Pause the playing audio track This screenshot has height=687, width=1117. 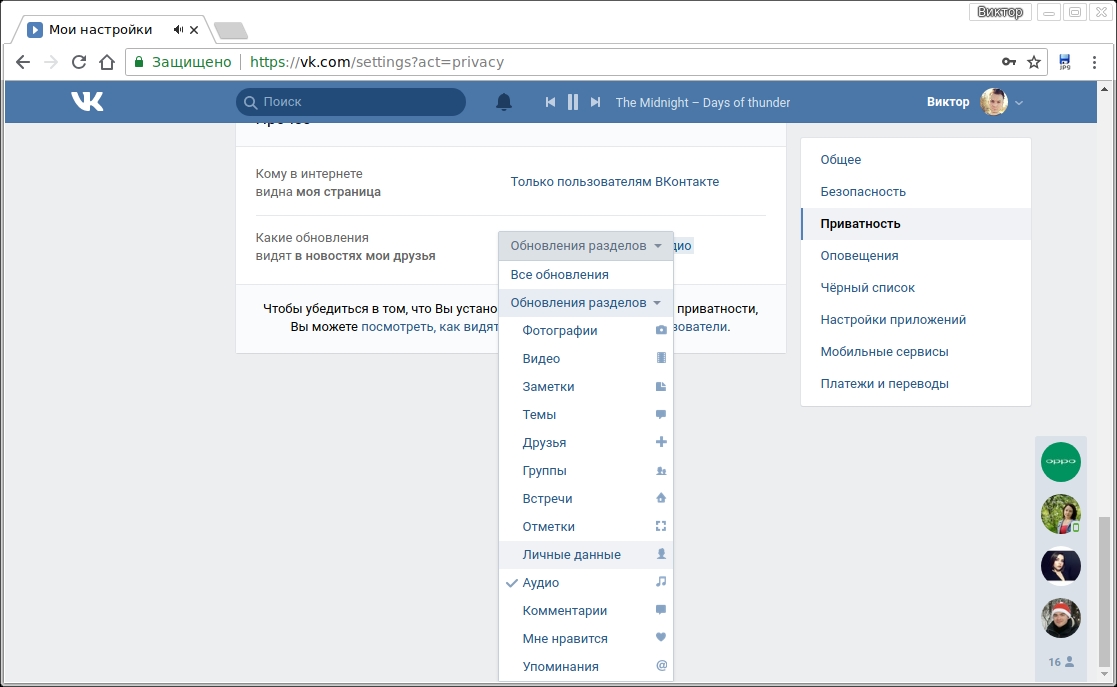pyautogui.click(x=573, y=102)
